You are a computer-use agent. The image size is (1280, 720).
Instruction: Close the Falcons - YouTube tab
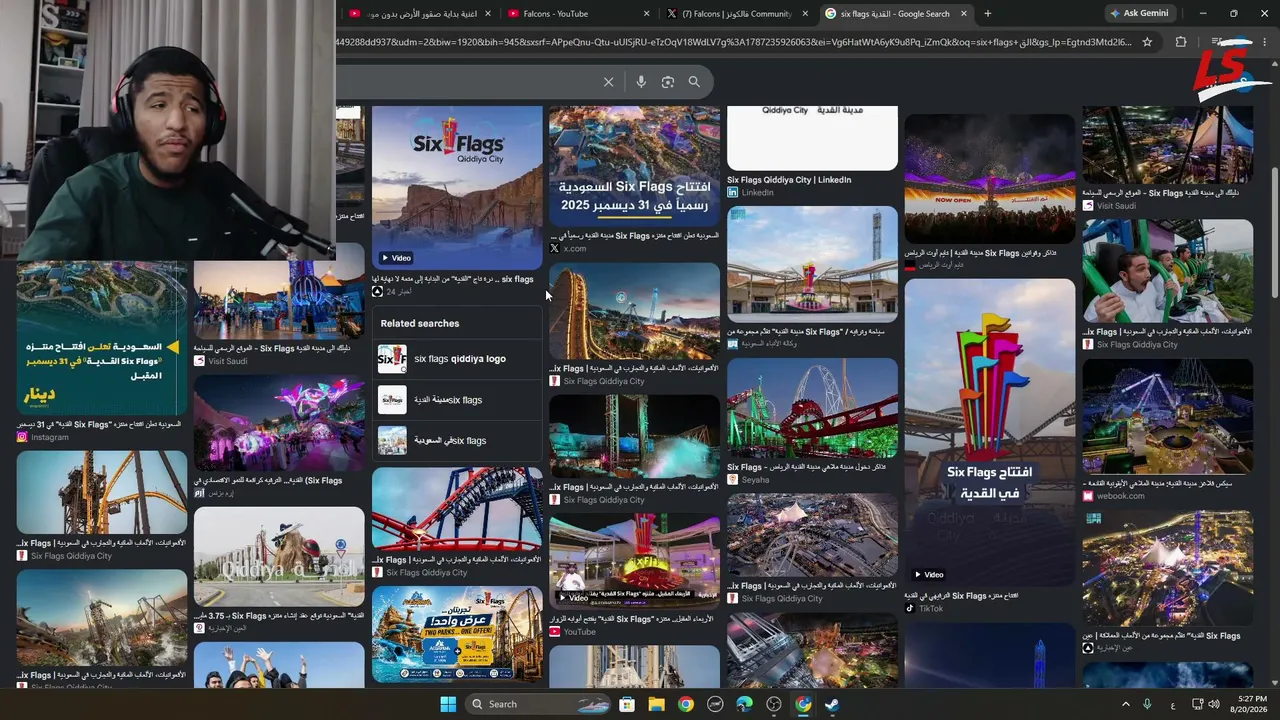pos(646,14)
